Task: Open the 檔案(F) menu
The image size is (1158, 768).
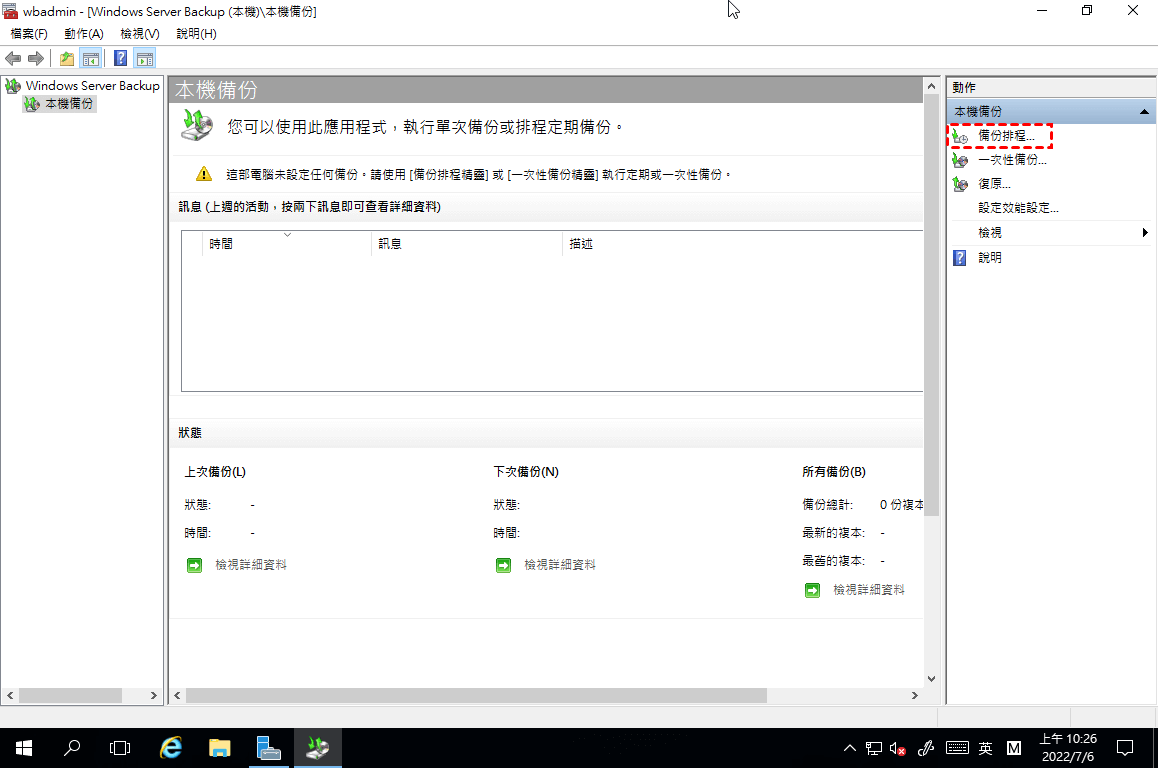Action: point(29,34)
